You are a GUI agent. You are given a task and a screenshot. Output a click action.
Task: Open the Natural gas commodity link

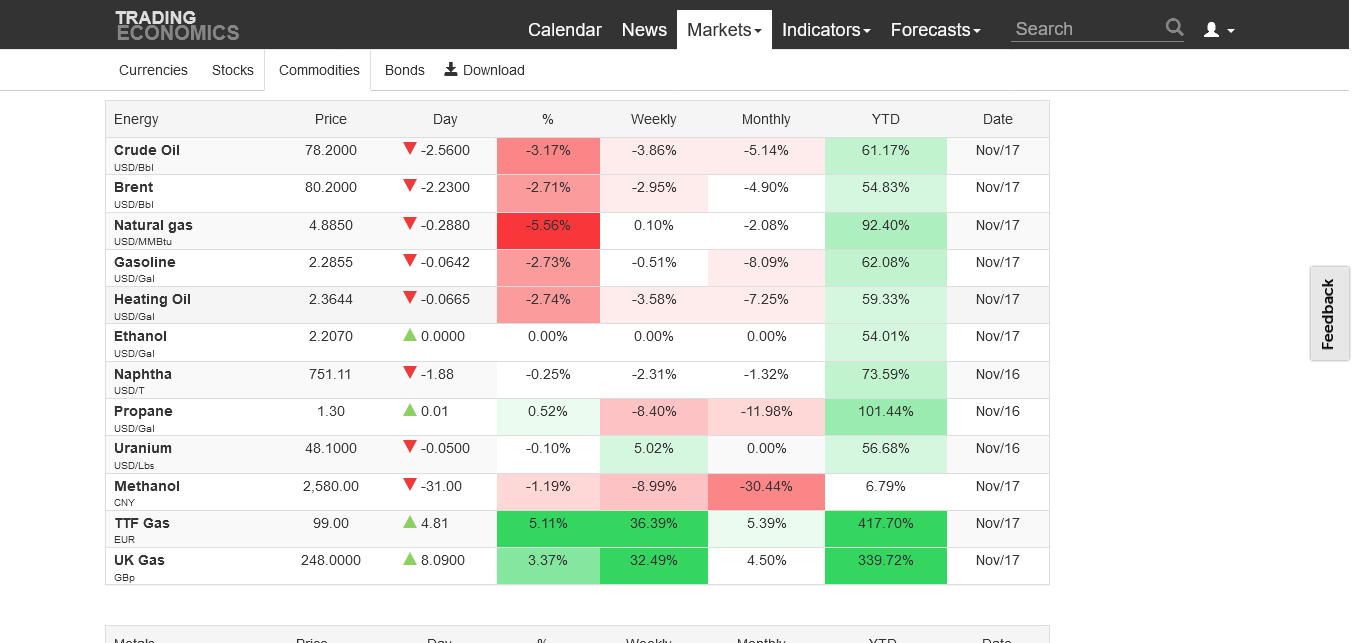[153, 225]
